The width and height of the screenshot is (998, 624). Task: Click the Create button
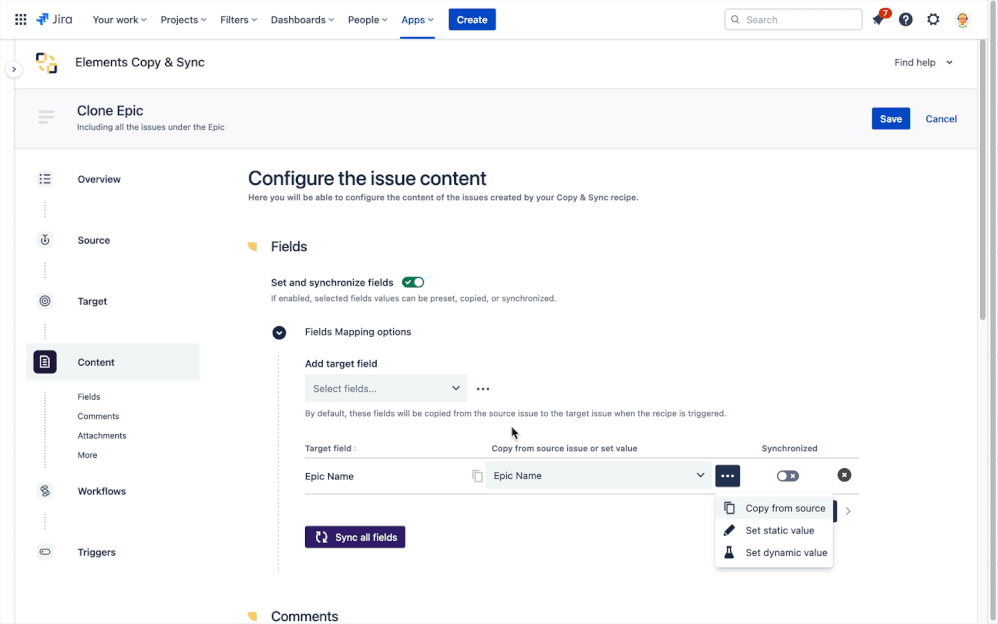(x=472, y=20)
